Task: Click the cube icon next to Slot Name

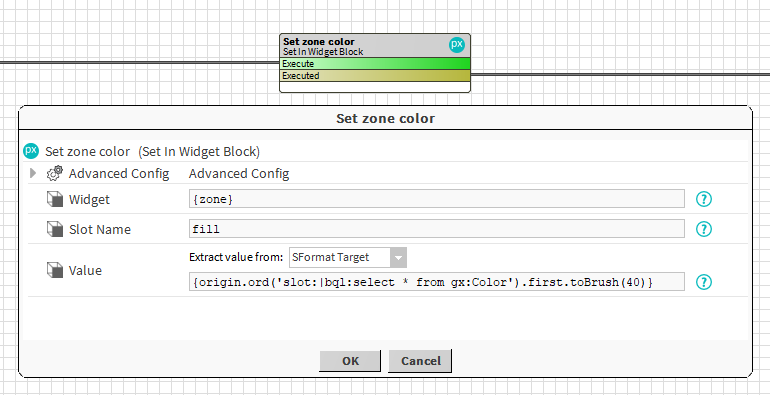Action: (x=55, y=229)
